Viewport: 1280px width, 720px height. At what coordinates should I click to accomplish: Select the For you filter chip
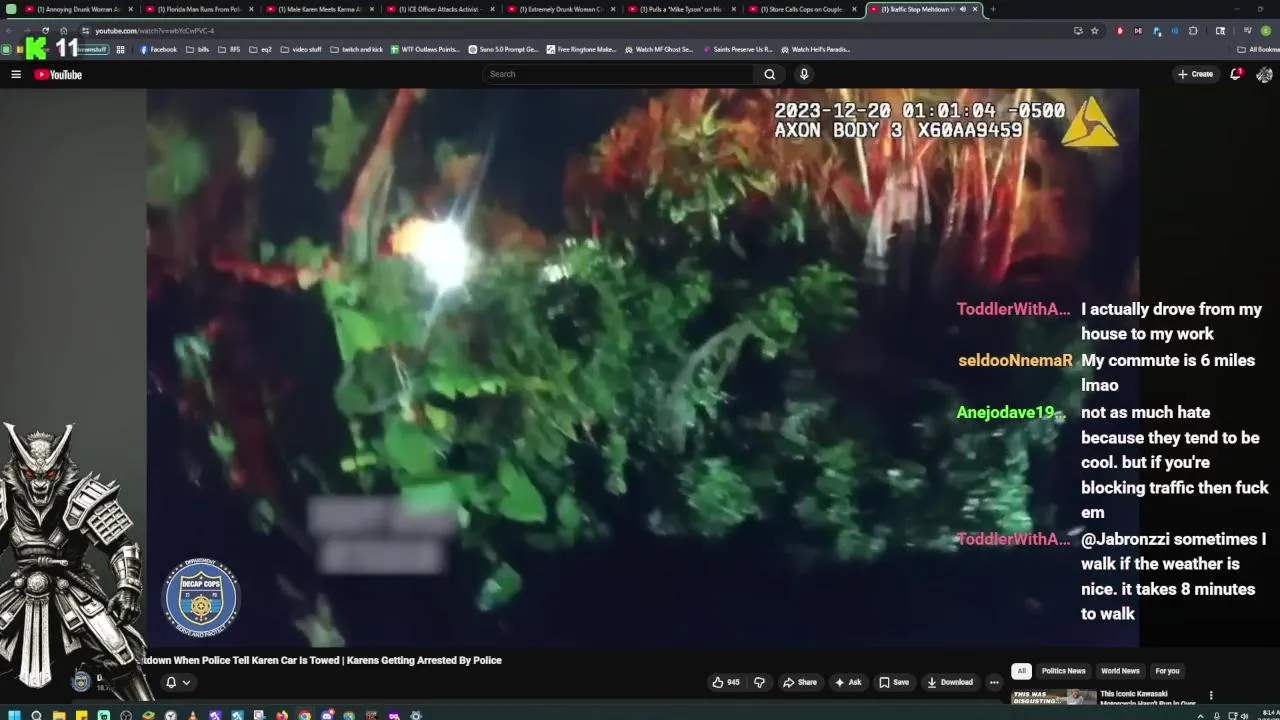pos(1167,671)
